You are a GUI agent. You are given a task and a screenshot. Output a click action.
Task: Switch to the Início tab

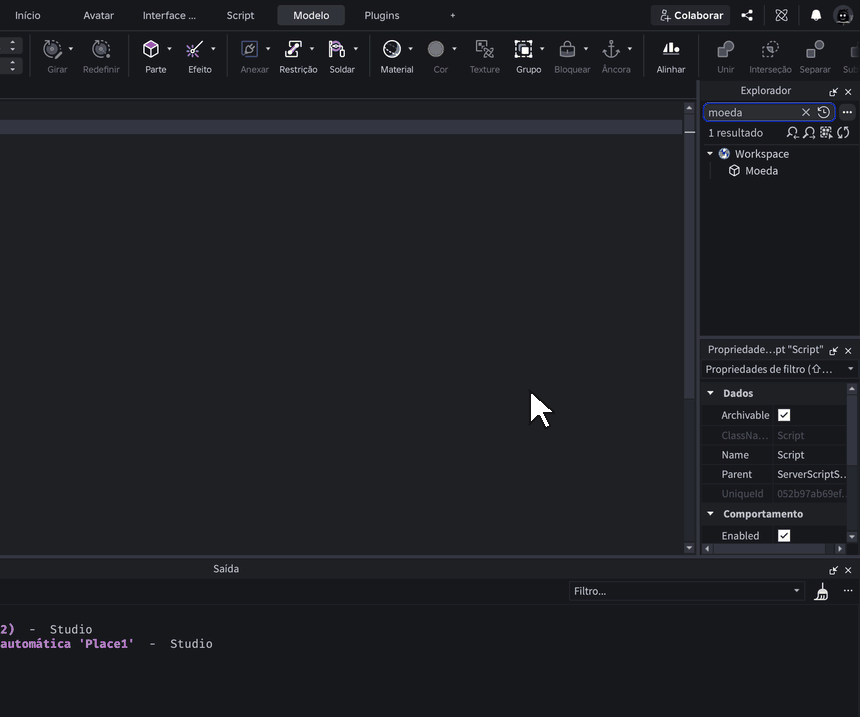(x=27, y=15)
